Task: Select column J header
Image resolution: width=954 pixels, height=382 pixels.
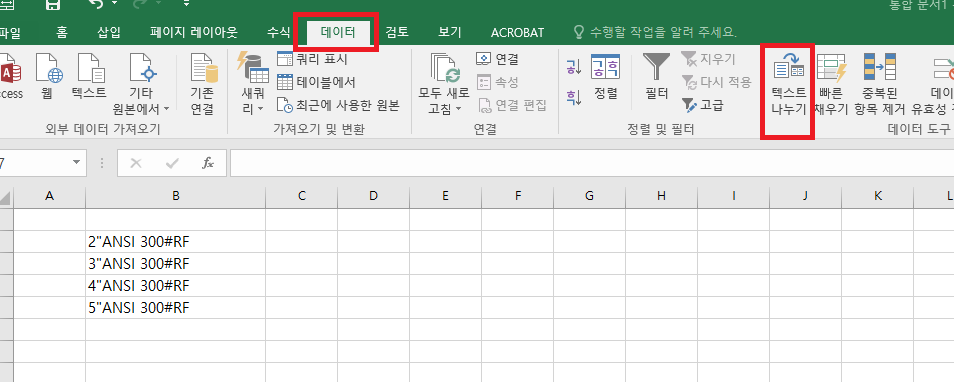Action: 805,196
